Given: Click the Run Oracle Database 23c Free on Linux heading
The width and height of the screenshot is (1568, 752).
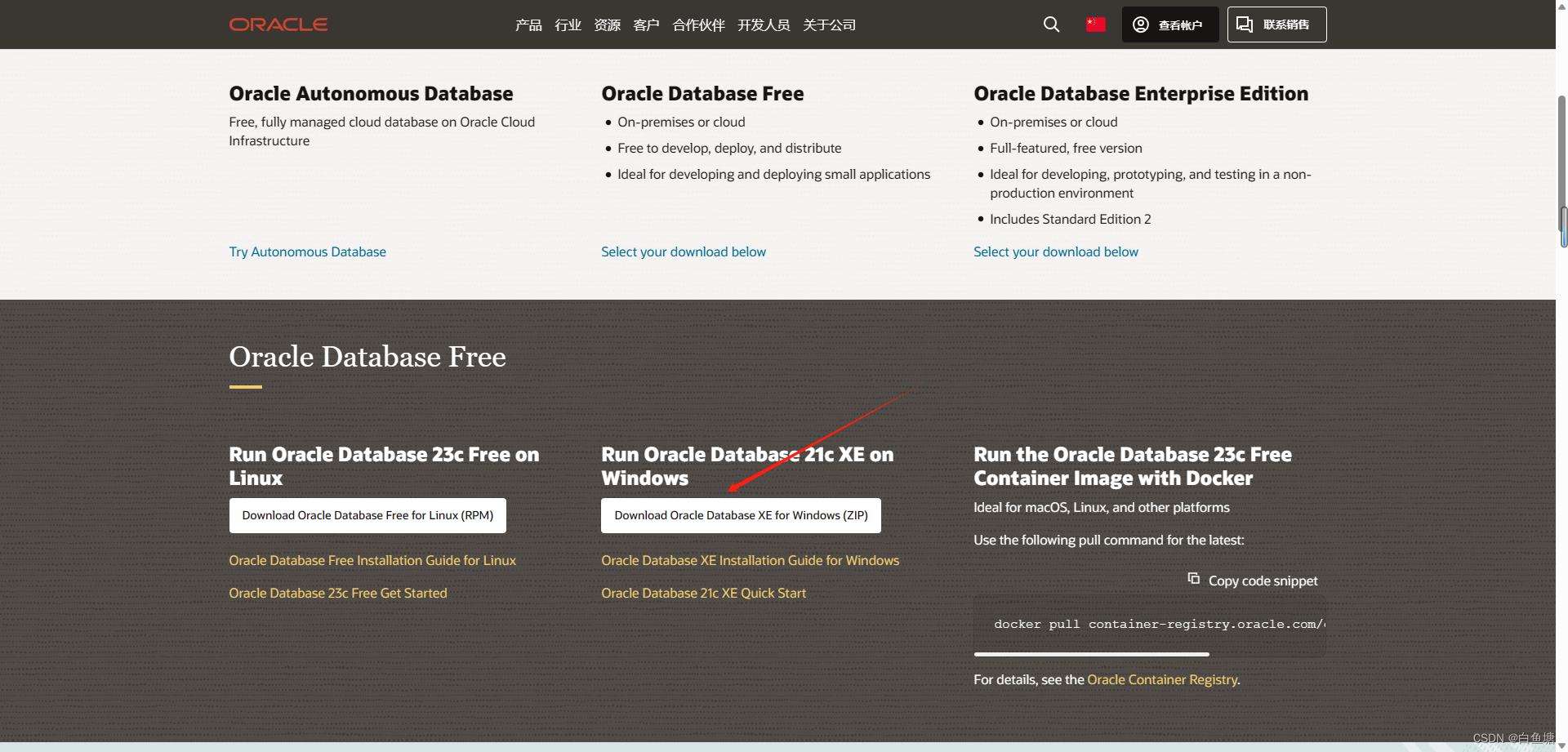Looking at the screenshot, I should 384,466.
